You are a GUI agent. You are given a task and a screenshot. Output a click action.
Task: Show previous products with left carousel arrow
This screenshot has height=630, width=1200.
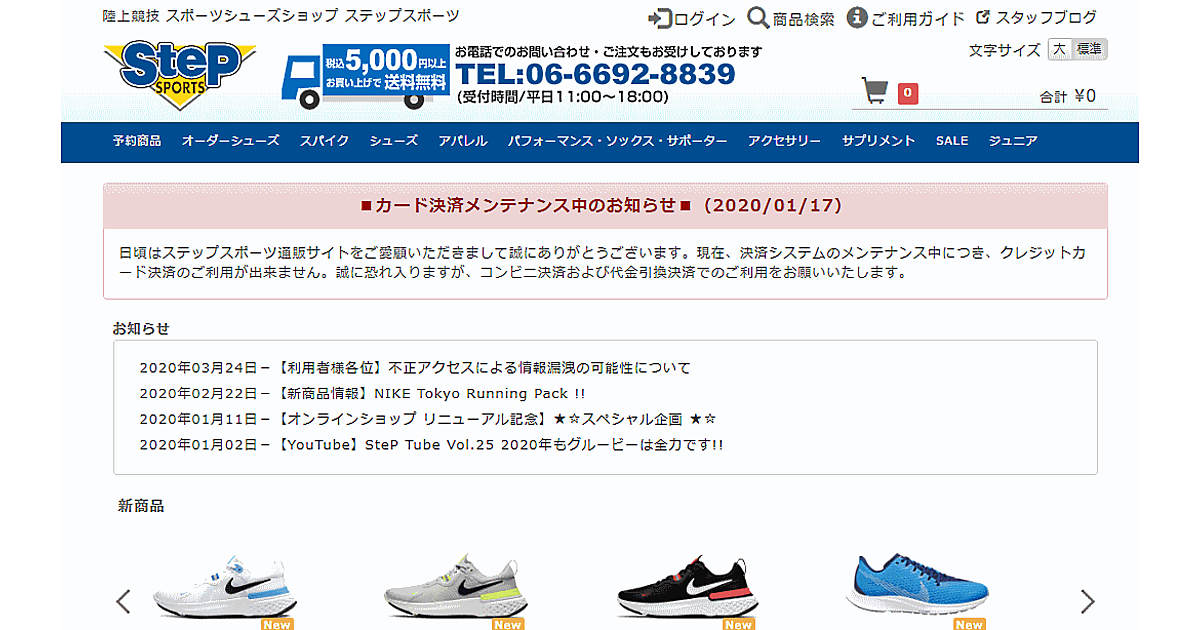click(x=124, y=601)
